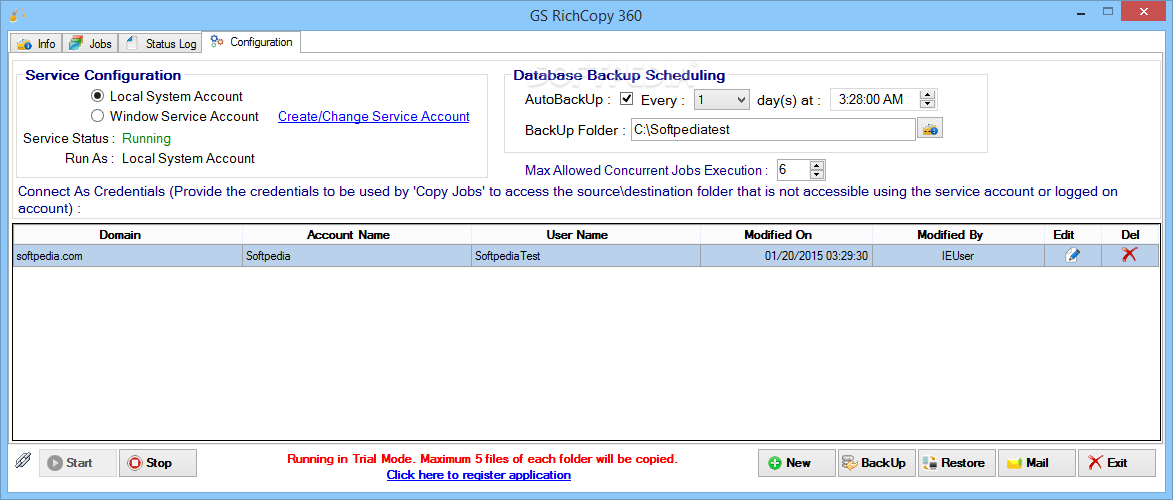
Task: Click the Modified By column header
Action: pyautogui.click(x=958, y=234)
